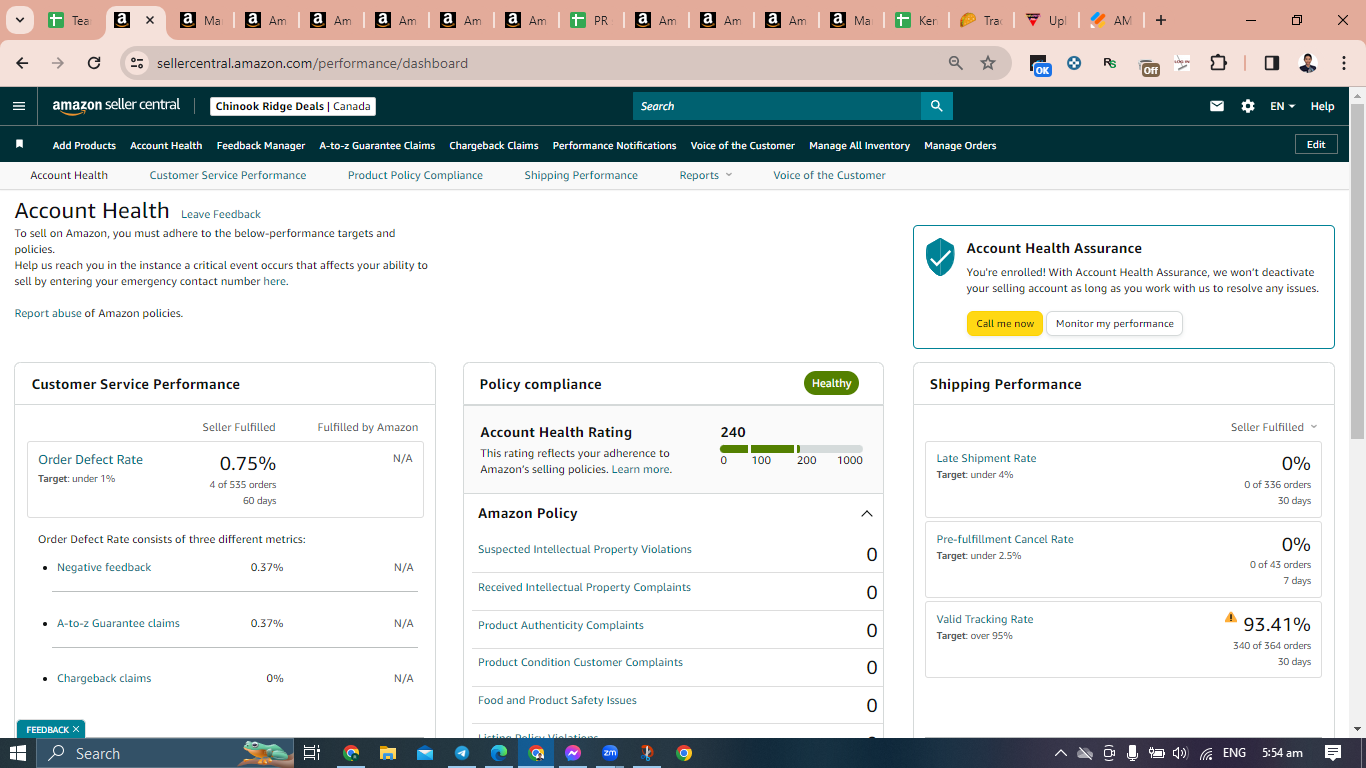Collapse the Amazon Policy section
Image resolution: width=1366 pixels, height=768 pixels.
867,513
